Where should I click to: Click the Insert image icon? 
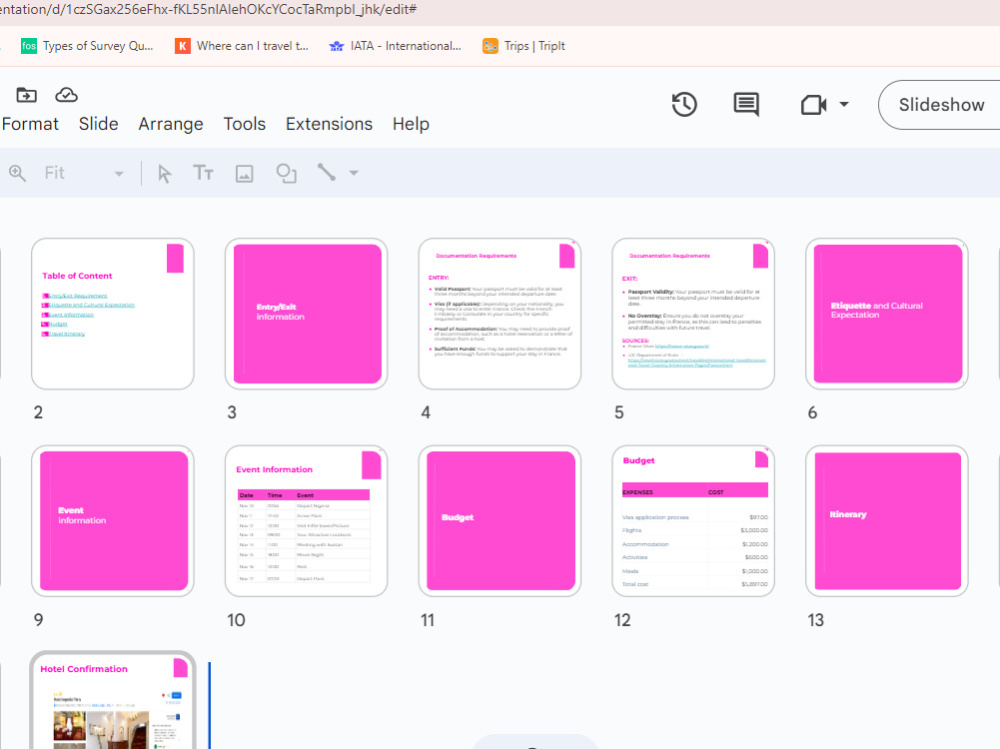244,174
